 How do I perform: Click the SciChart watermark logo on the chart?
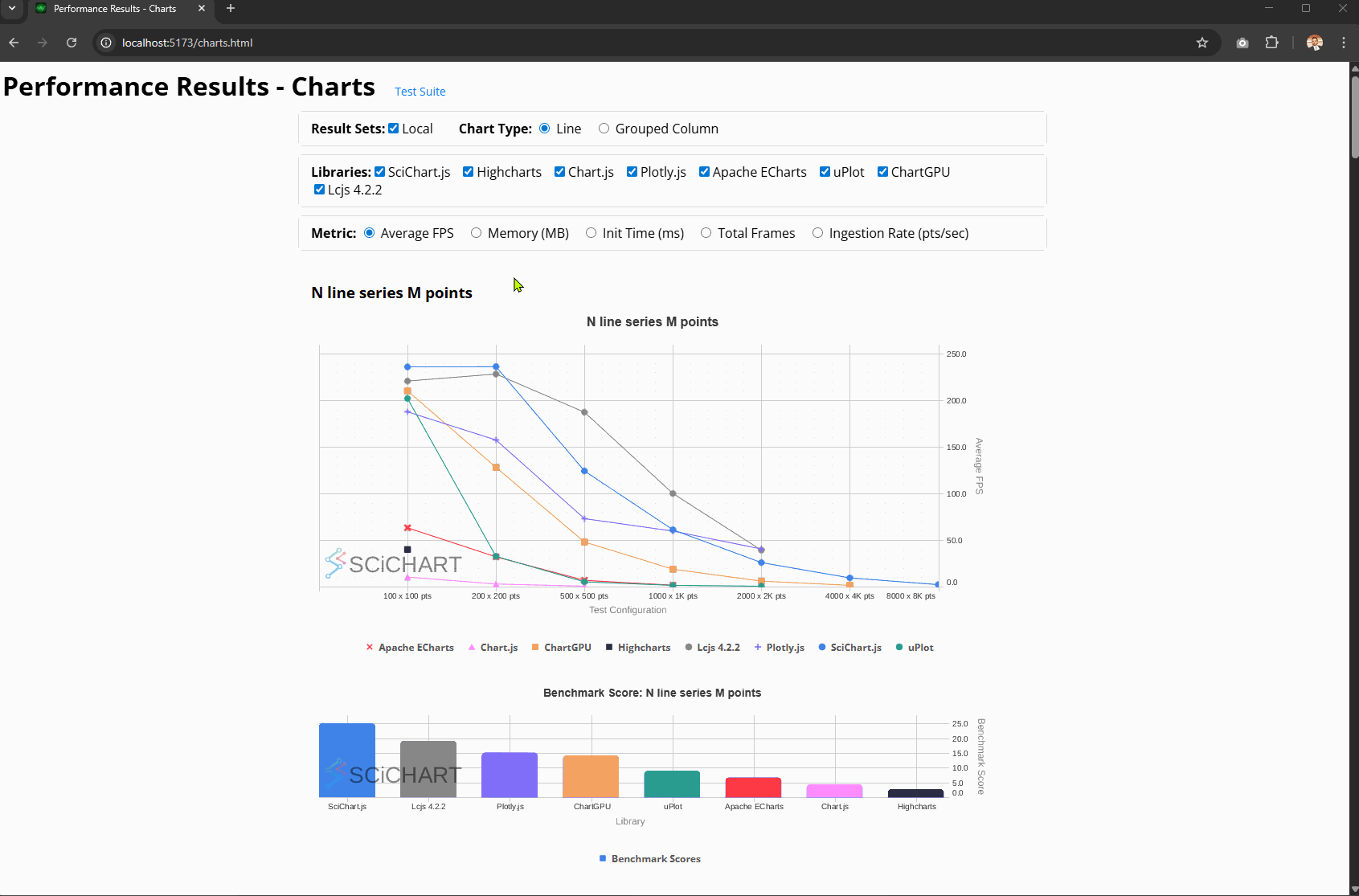coord(393,563)
